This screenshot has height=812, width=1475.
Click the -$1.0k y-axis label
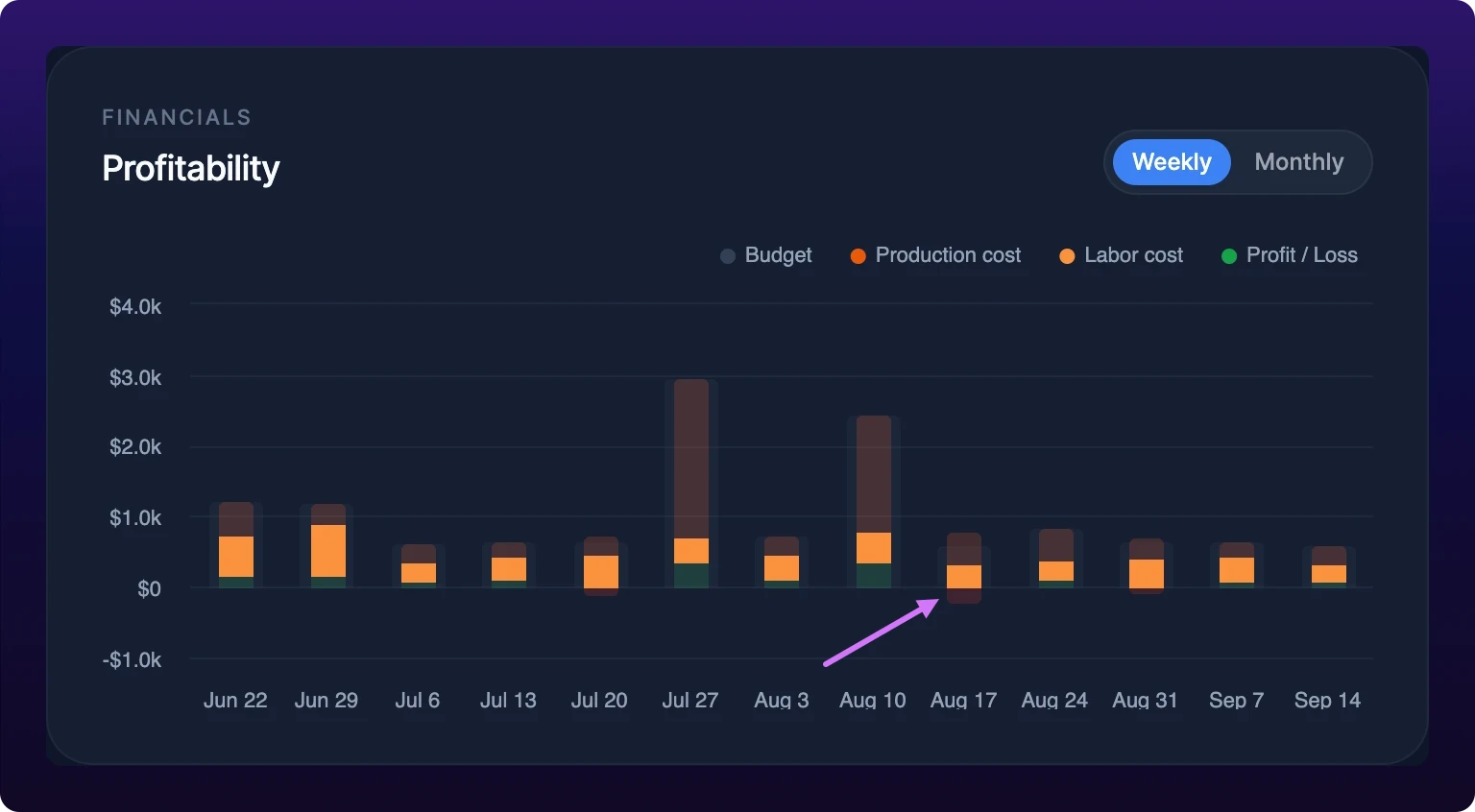pos(133,660)
